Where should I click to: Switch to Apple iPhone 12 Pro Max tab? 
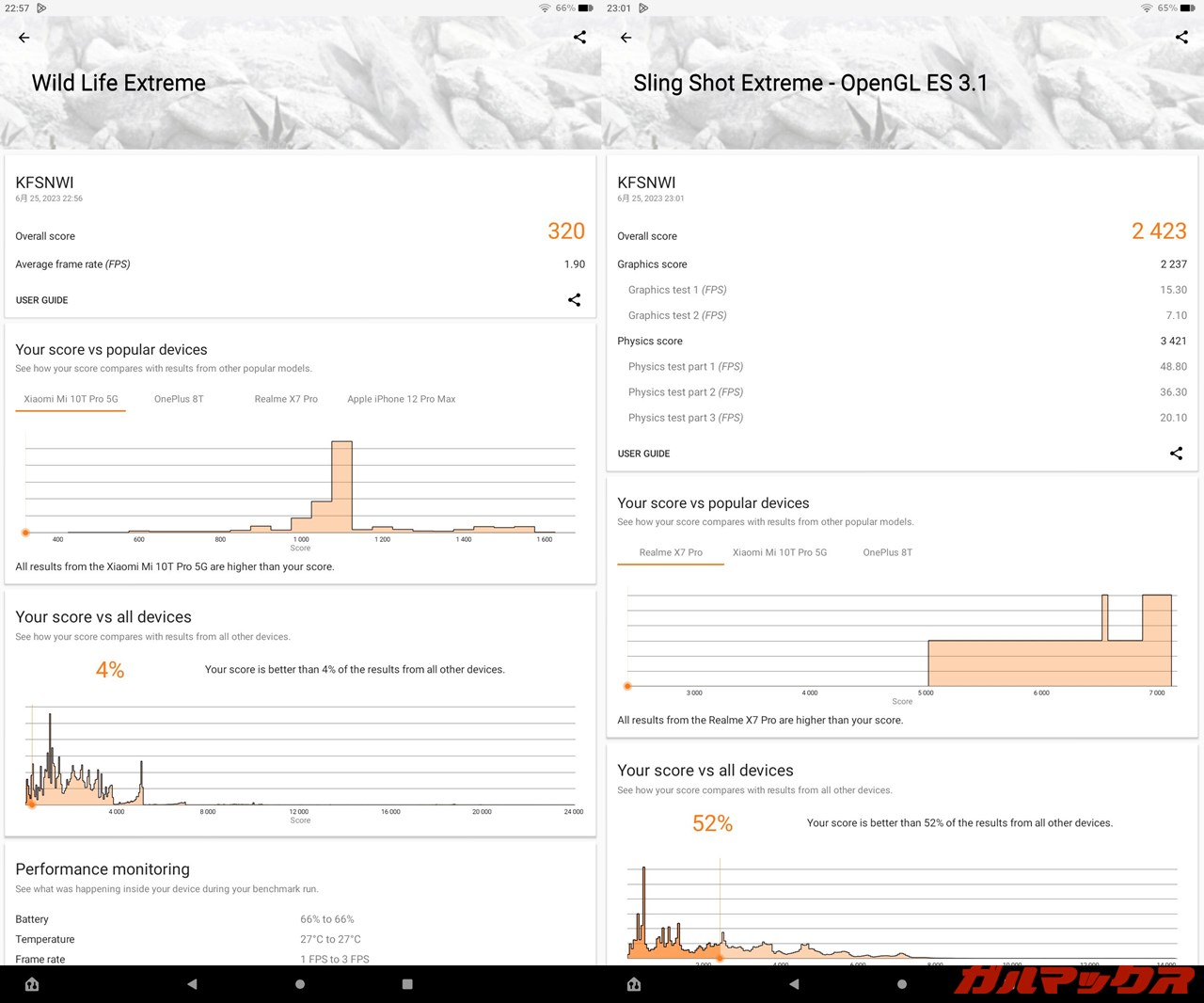tap(401, 399)
